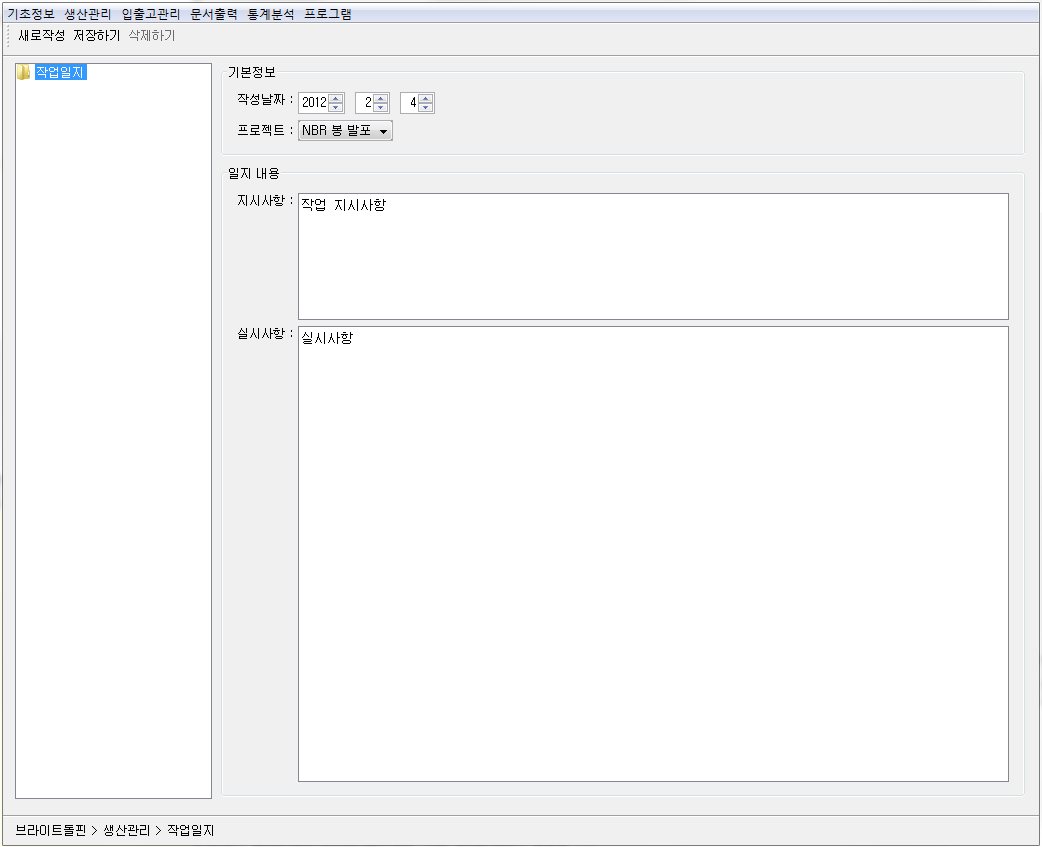Open the 프로젝트 dropdown list
This screenshot has width=1042, height=847.
pyautogui.click(x=384, y=131)
